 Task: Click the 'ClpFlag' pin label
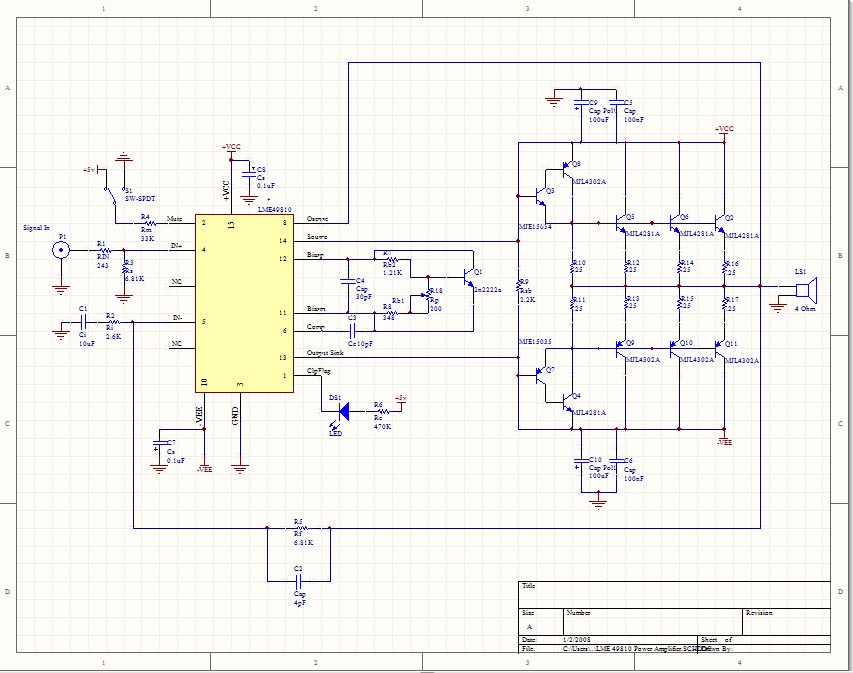319,371
